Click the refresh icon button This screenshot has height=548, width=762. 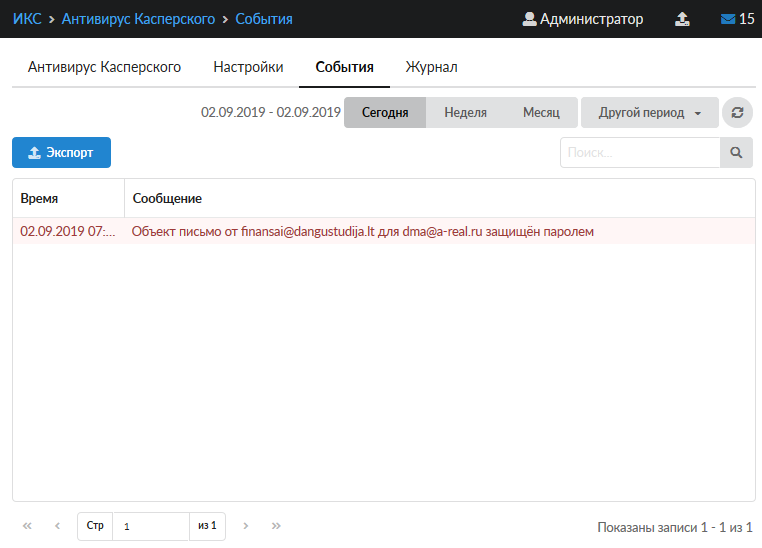point(737,113)
